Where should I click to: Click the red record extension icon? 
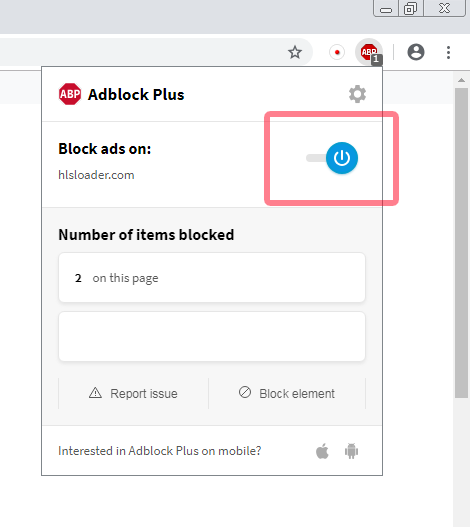pyautogui.click(x=337, y=52)
